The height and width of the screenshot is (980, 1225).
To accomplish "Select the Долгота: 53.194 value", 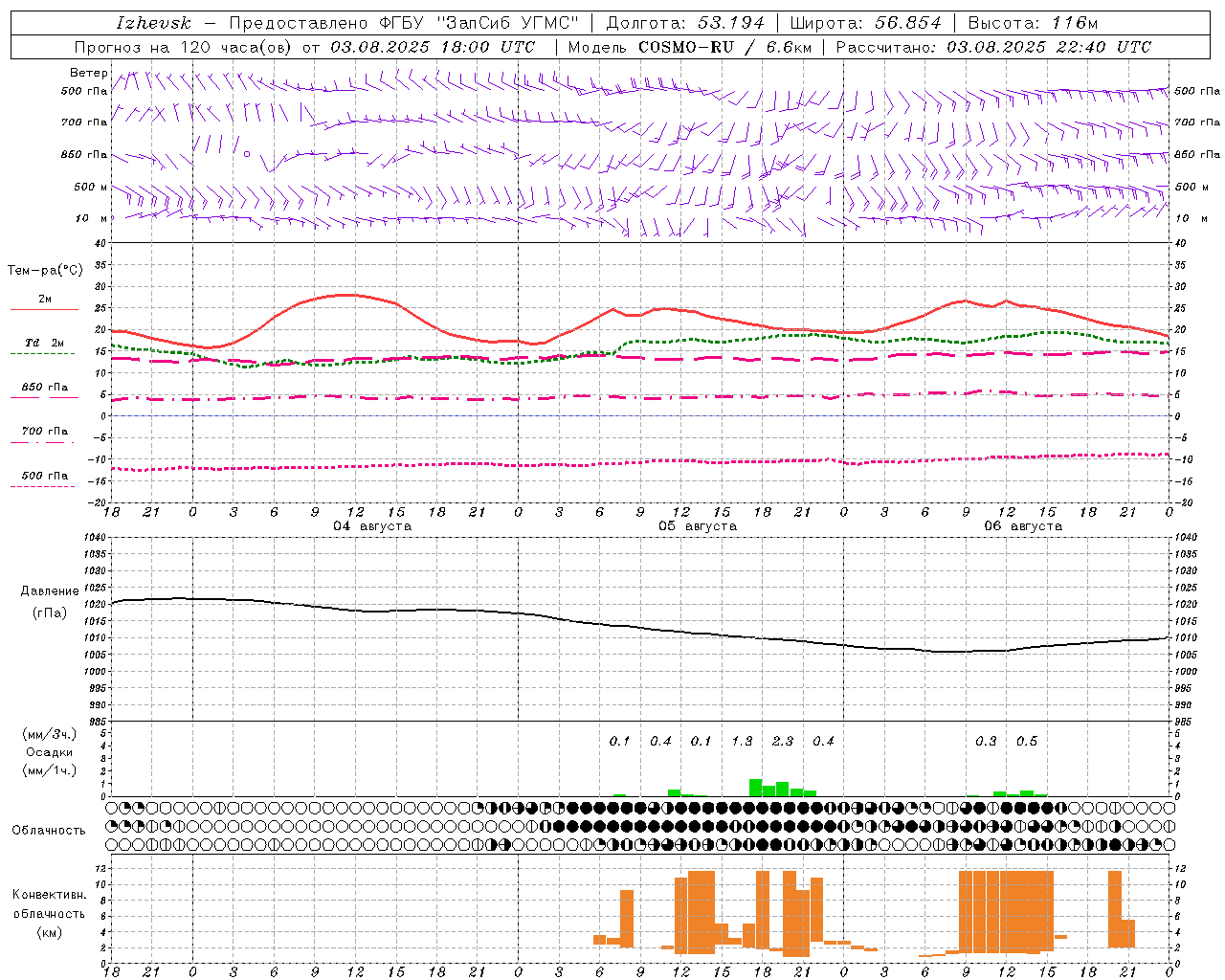I will click(685, 23).
